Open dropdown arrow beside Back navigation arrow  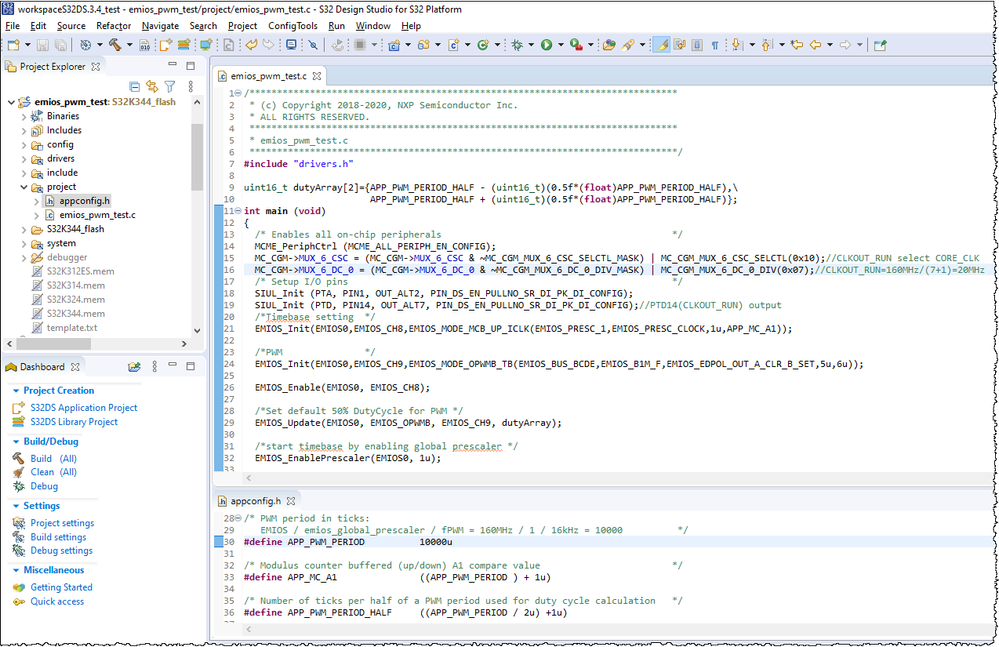click(x=830, y=45)
